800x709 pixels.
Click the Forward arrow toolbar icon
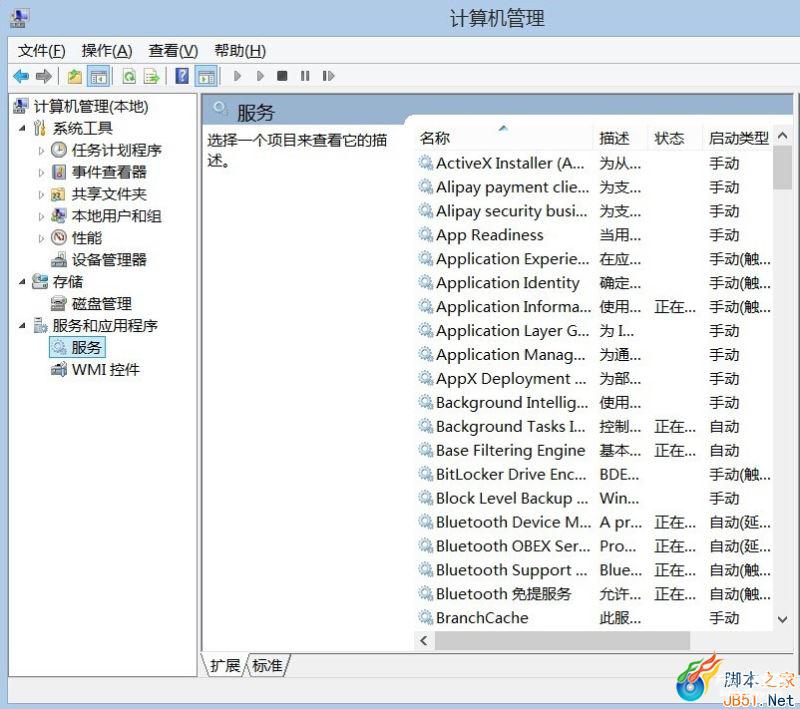tap(44, 77)
